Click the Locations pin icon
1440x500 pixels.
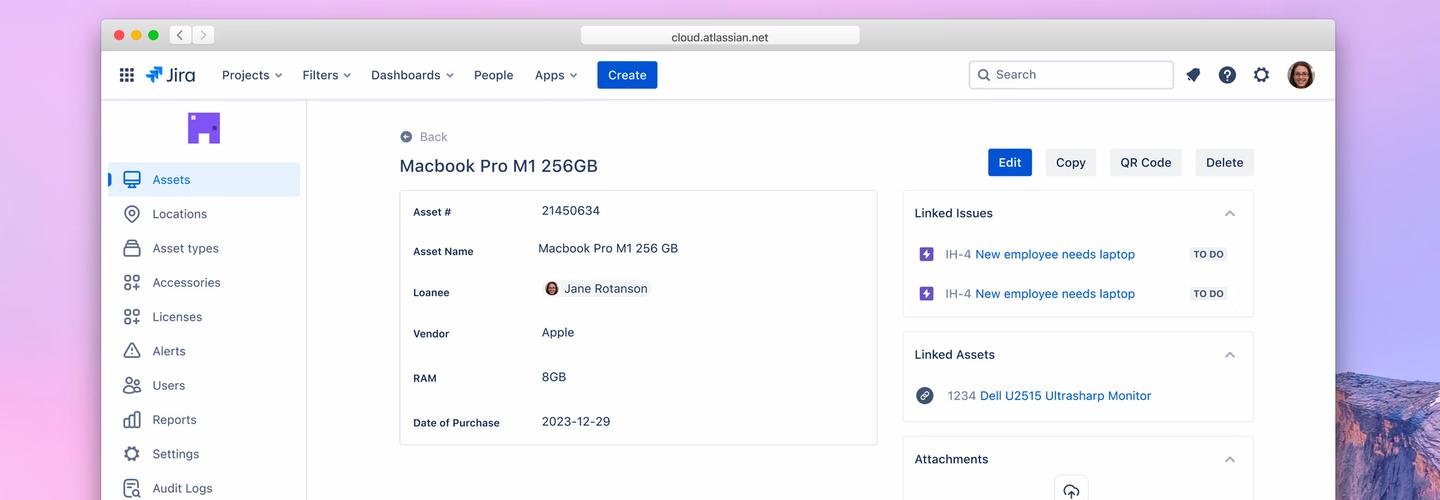[132, 214]
